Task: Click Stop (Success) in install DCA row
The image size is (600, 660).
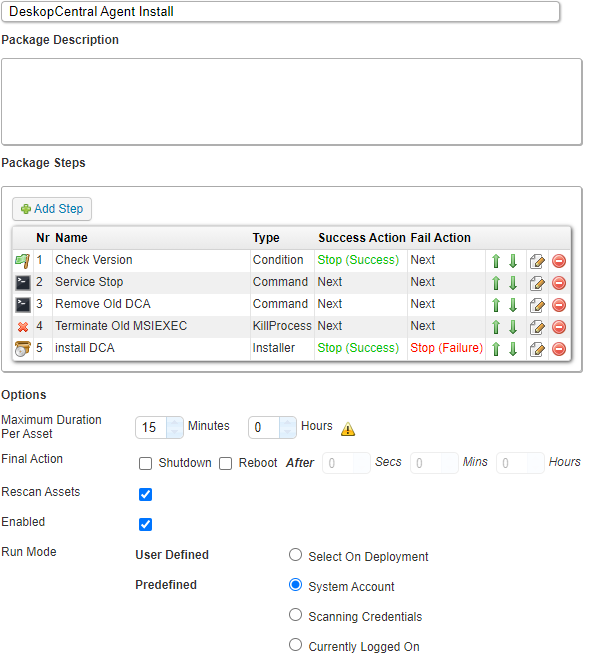Action: click(358, 348)
